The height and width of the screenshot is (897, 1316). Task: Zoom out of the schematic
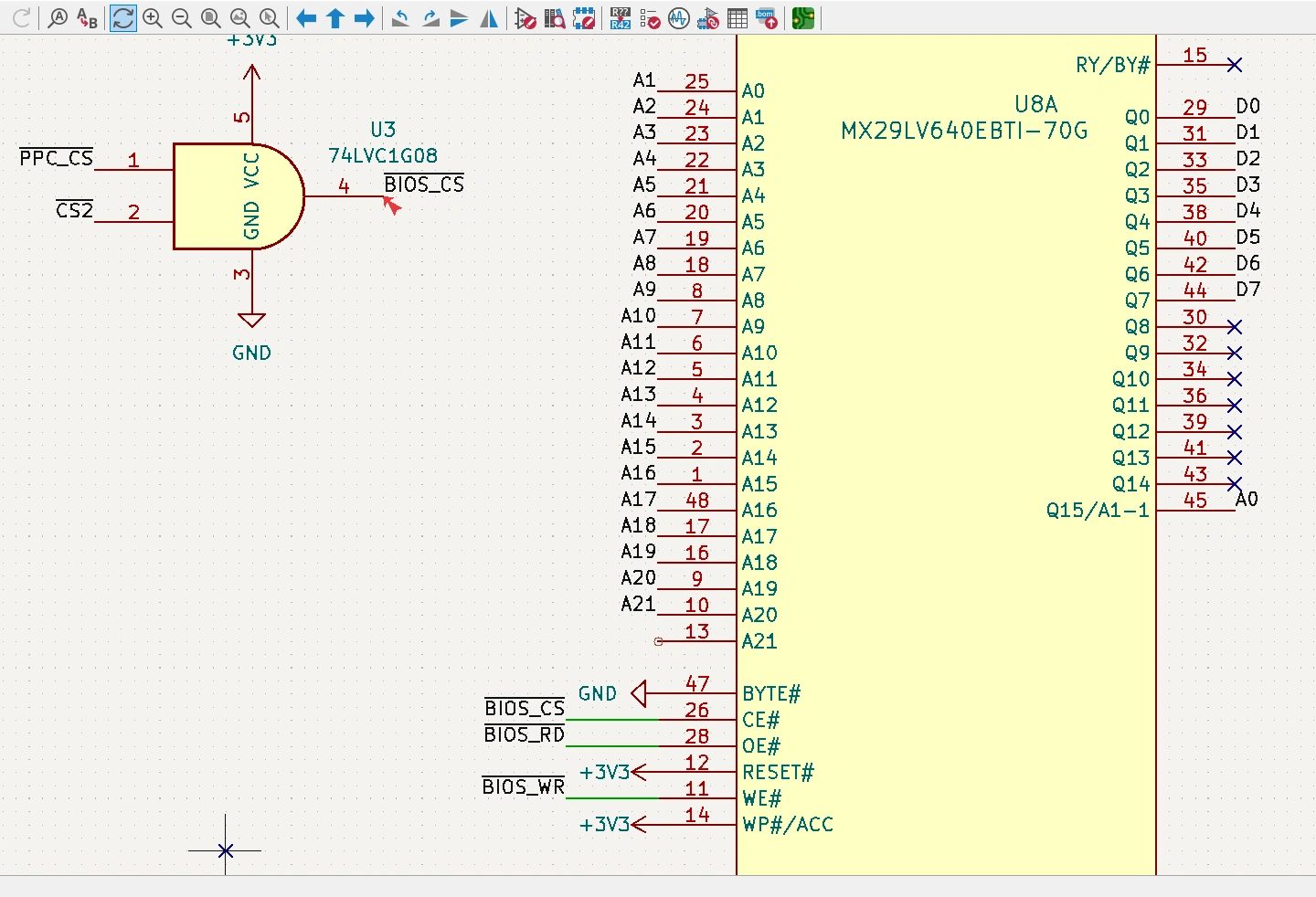coord(182,18)
